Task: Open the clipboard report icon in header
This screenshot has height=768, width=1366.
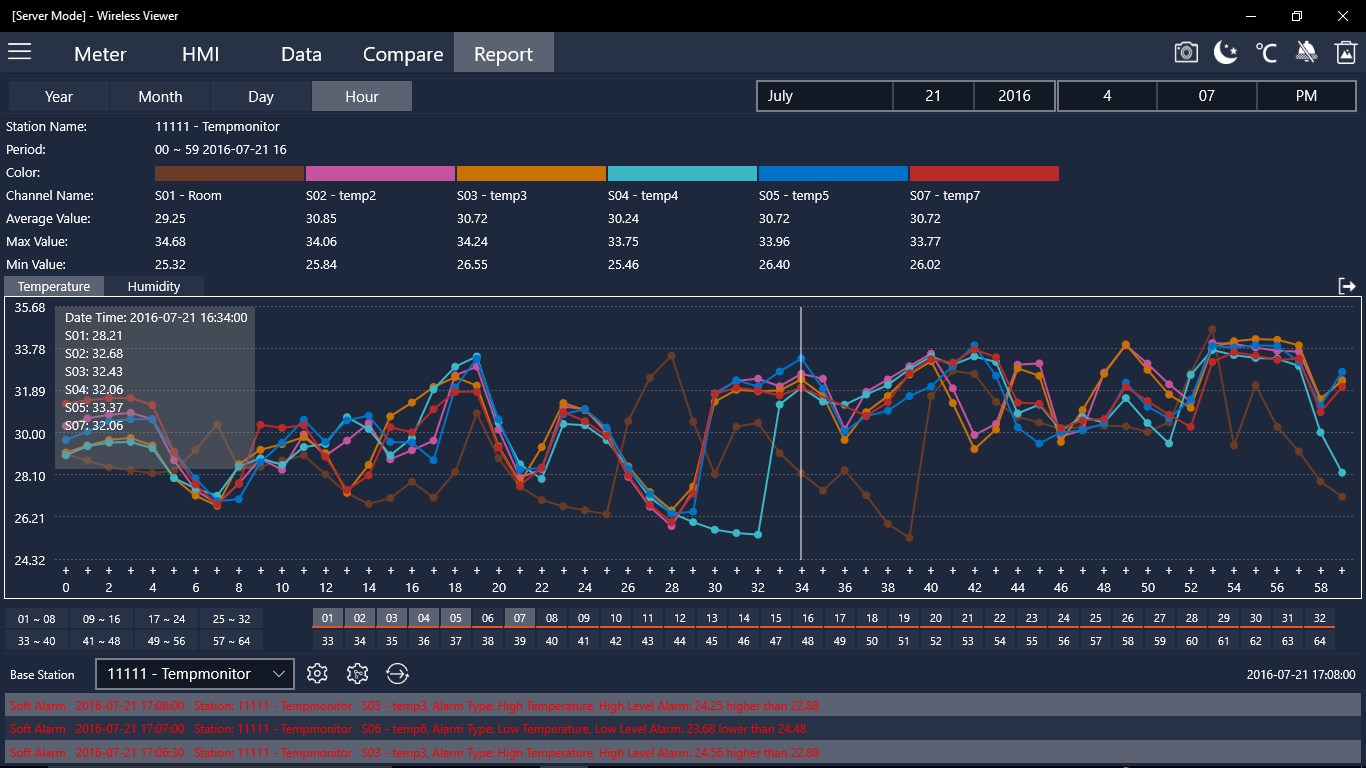Action: coord(1346,53)
